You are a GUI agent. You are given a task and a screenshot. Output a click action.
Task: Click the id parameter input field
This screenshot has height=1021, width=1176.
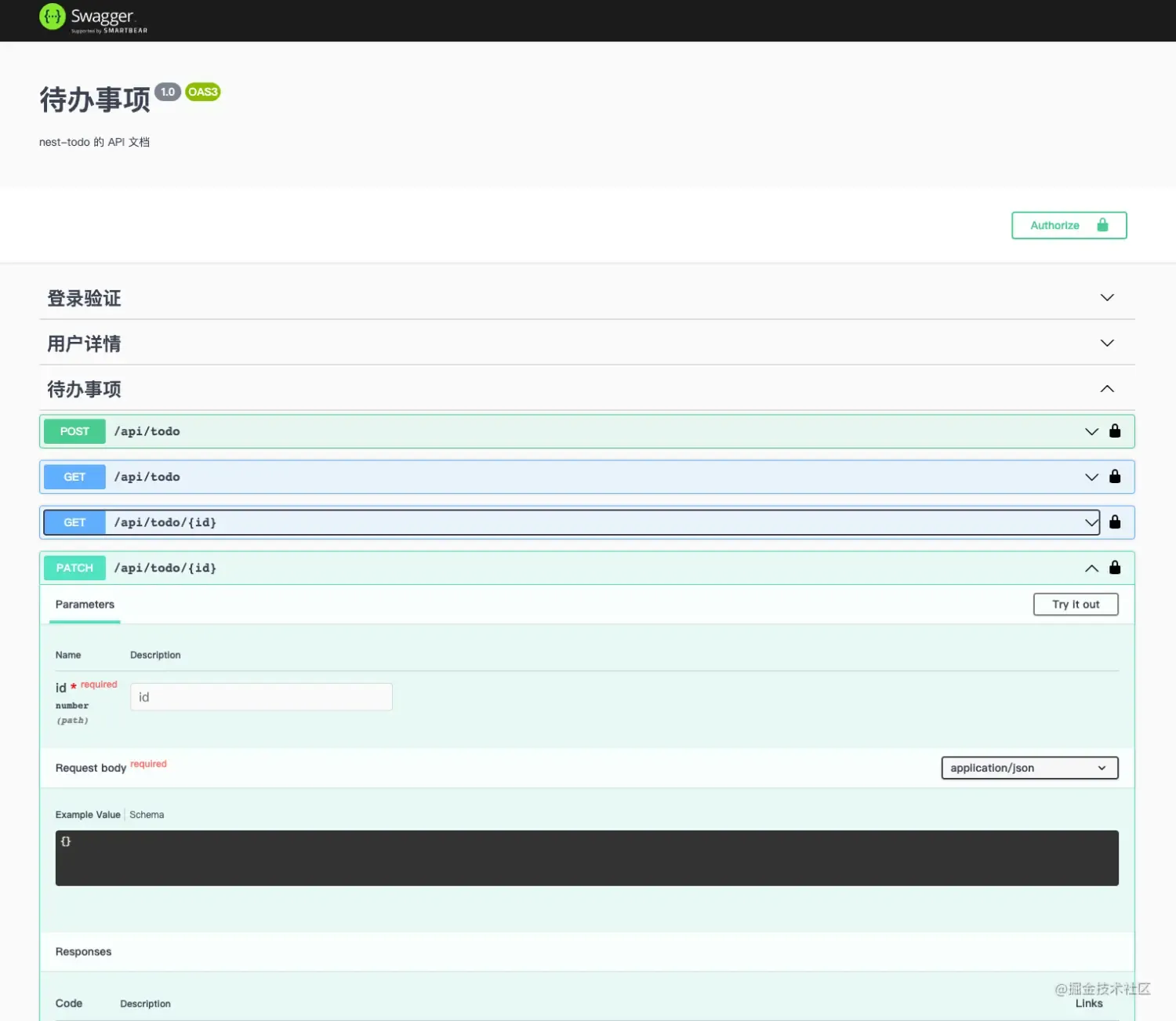[261, 697]
